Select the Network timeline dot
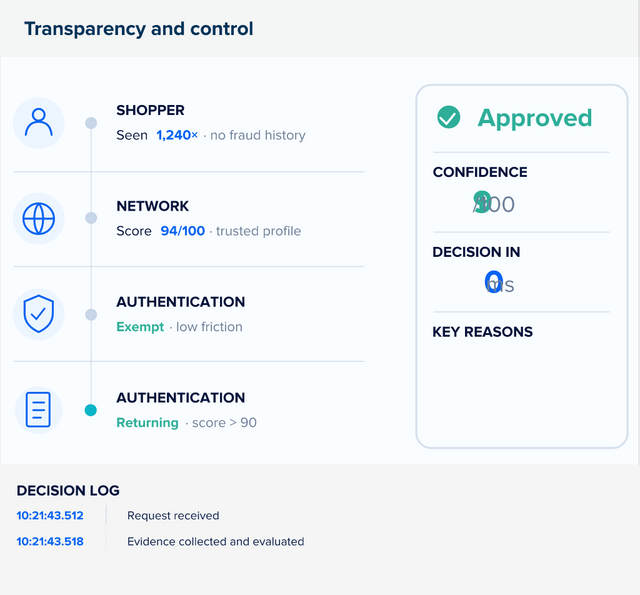Image resolution: width=640 pixels, height=595 pixels. click(91, 218)
